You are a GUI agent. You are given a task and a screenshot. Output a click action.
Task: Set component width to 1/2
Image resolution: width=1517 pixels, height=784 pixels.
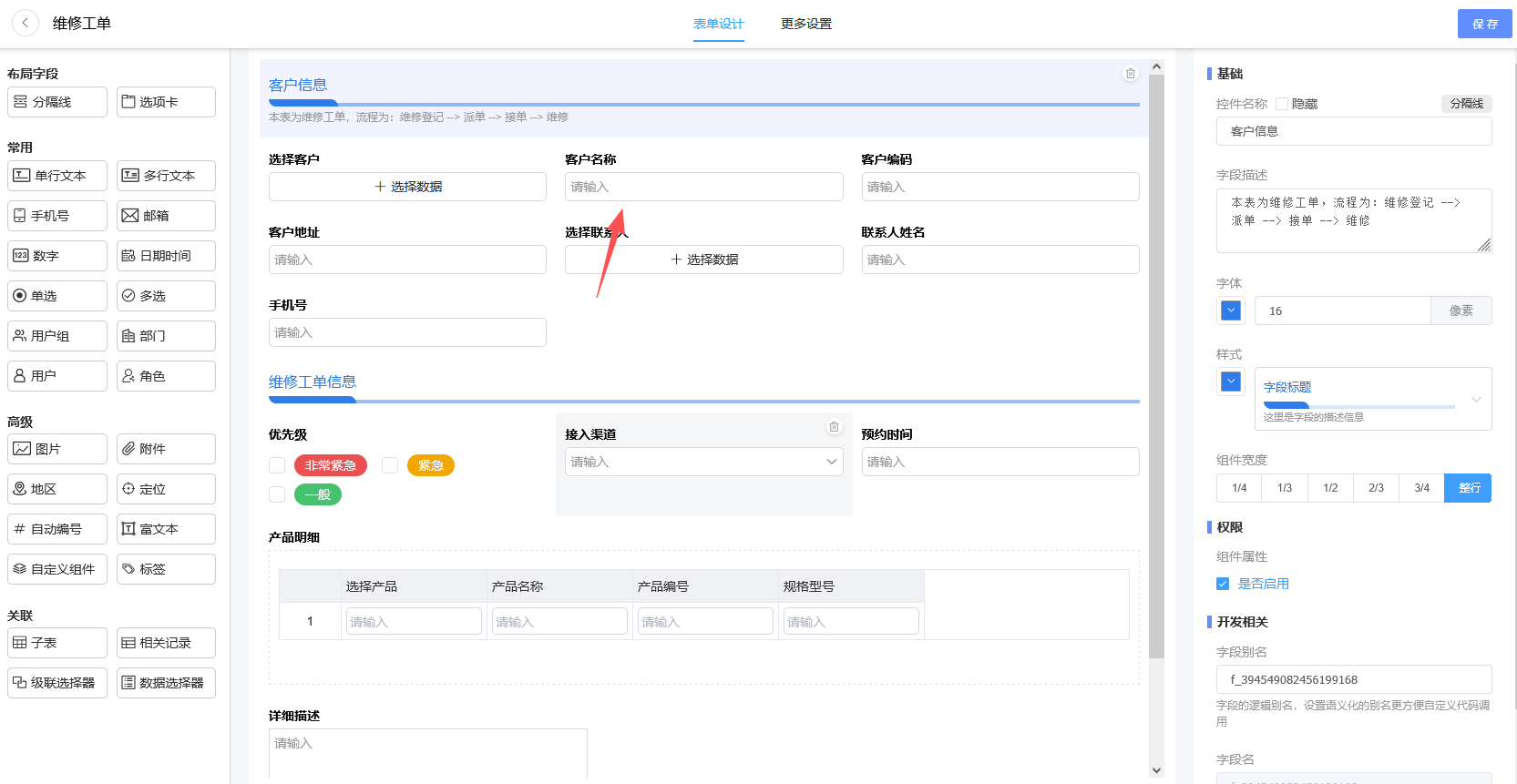[x=1330, y=488]
